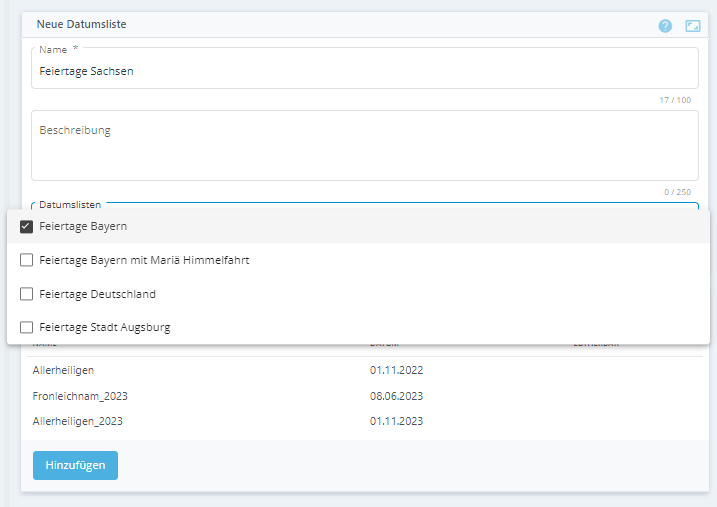
Task: Choose Feiertage Deutschland from the list
Action: tap(97, 294)
